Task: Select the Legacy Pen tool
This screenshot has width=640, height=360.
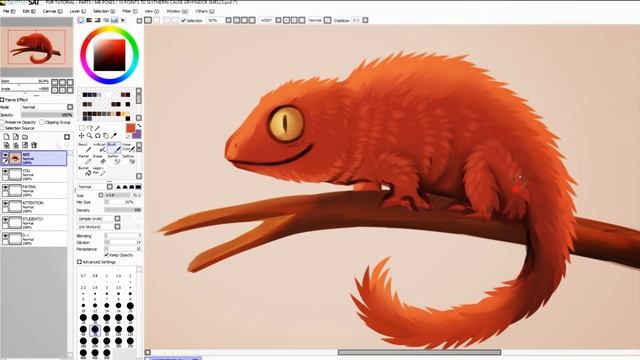Action: click(100, 171)
